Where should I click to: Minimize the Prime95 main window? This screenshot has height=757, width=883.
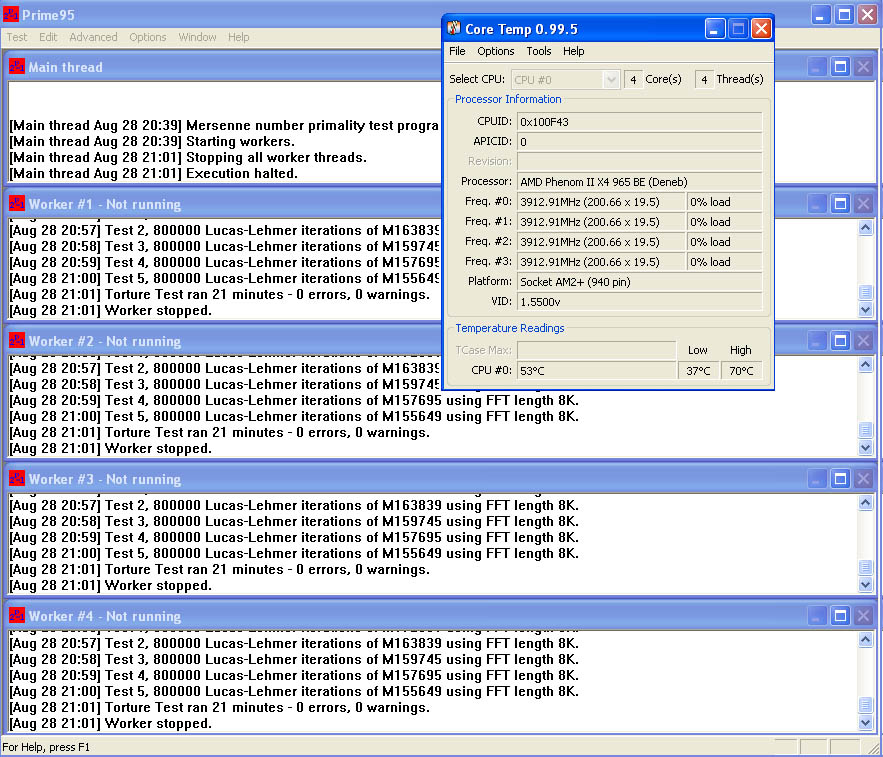coord(820,15)
